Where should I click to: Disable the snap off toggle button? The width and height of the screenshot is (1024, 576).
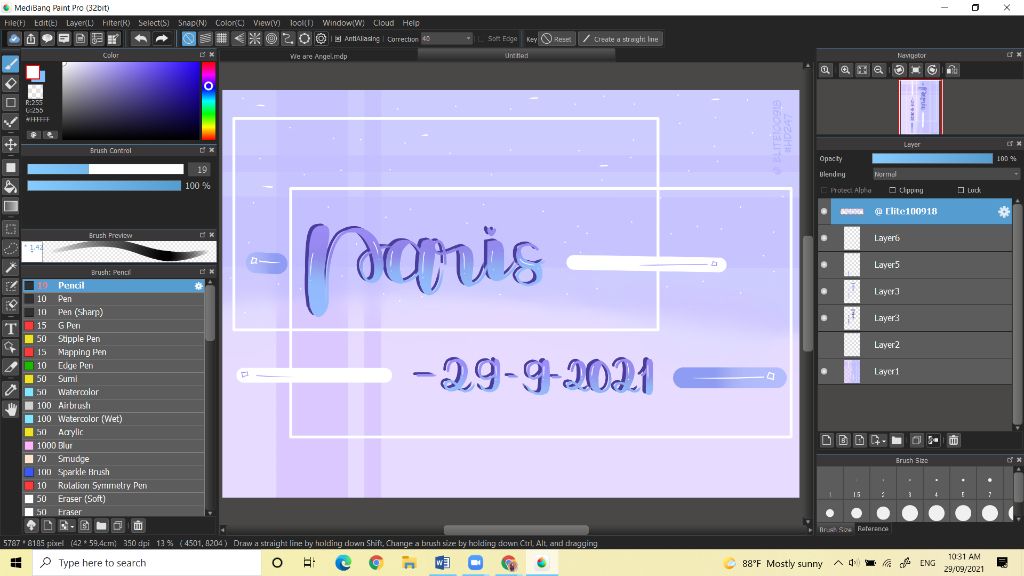tap(188, 39)
